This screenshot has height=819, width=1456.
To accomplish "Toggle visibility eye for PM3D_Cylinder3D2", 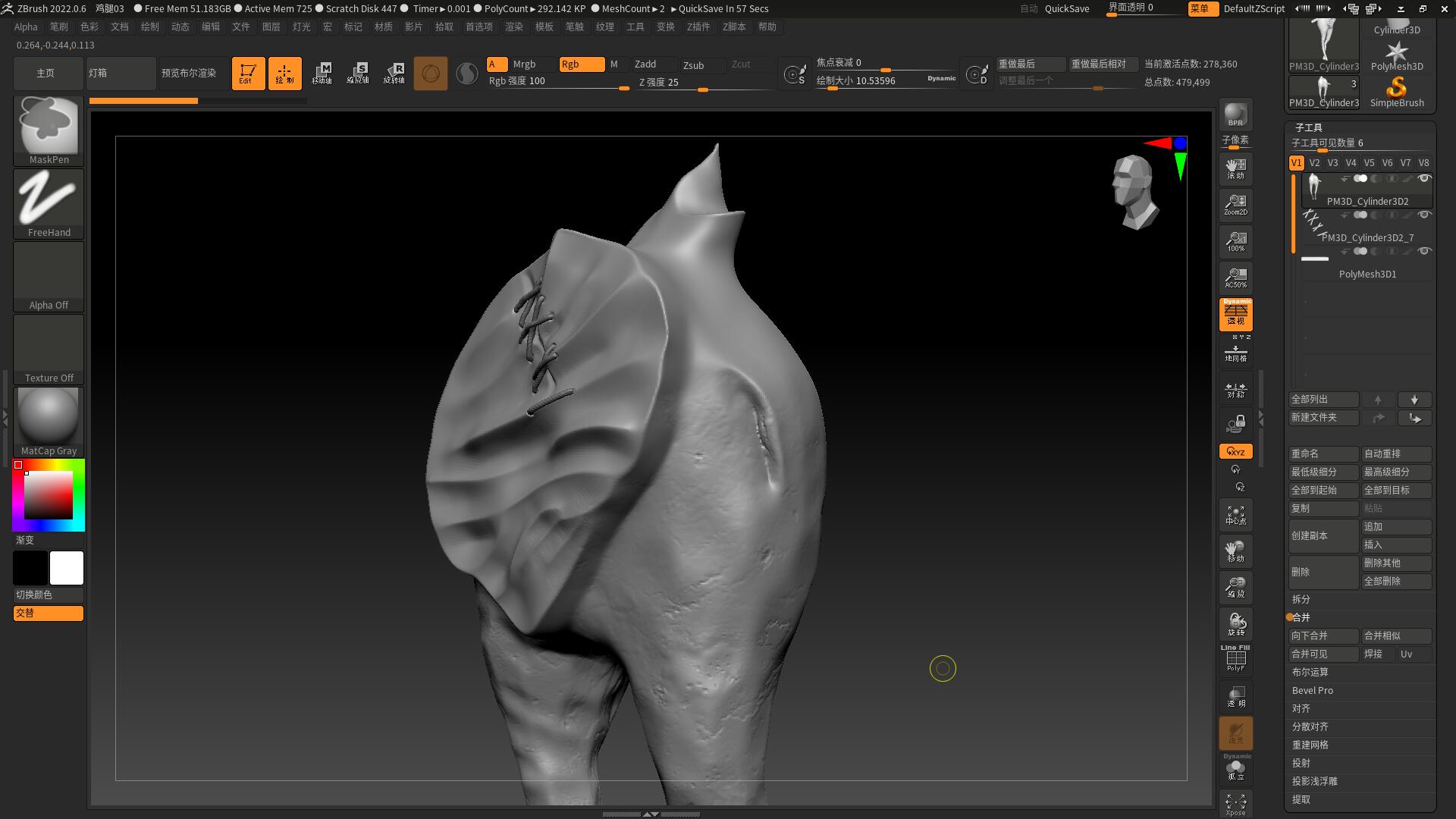I will [x=1425, y=178].
